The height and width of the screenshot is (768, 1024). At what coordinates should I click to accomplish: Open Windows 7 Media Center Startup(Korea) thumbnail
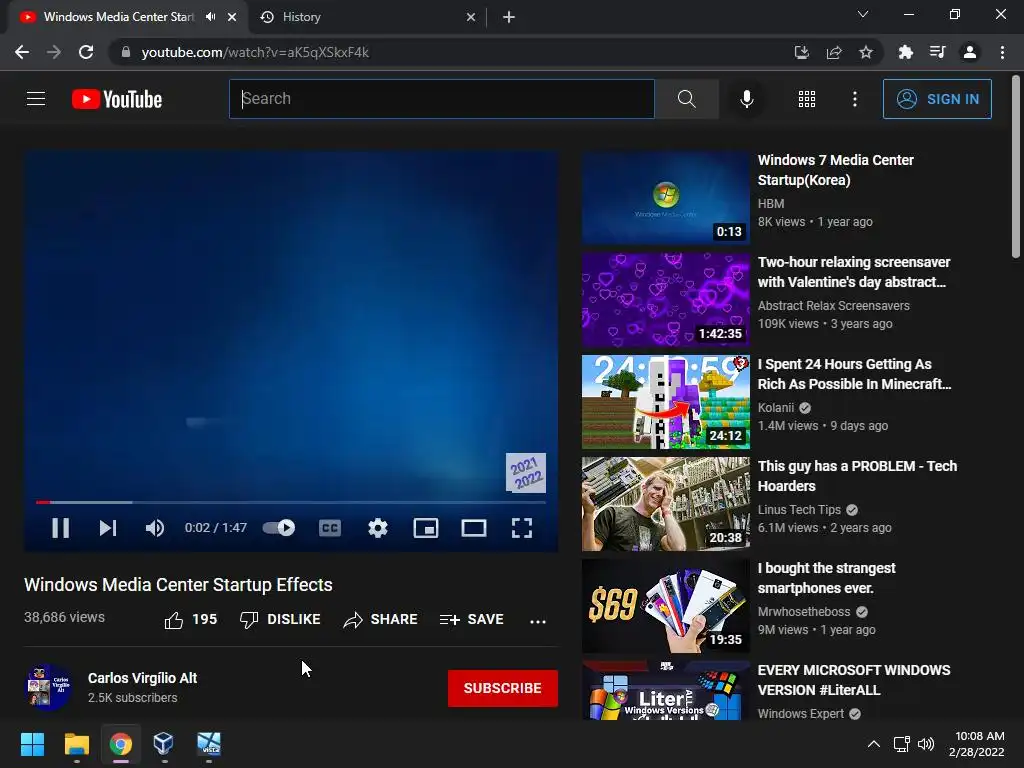pos(665,198)
